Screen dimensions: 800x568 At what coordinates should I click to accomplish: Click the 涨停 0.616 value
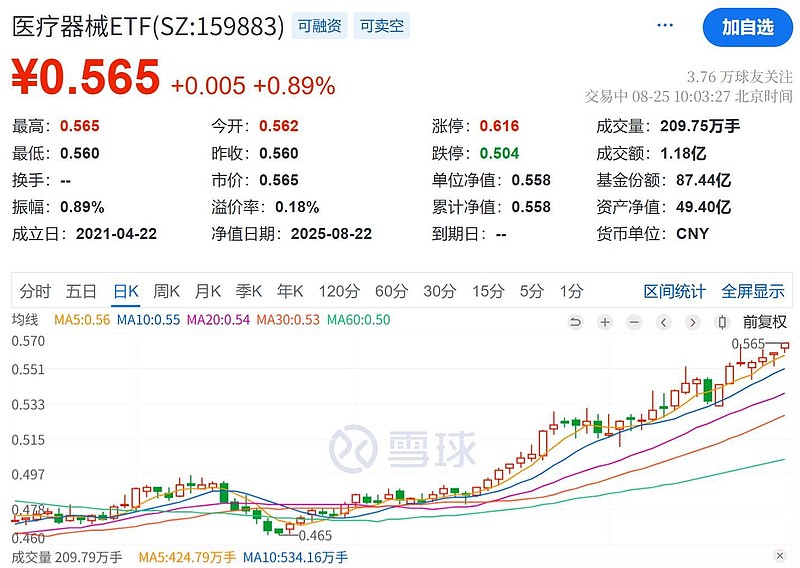tap(499, 126)
